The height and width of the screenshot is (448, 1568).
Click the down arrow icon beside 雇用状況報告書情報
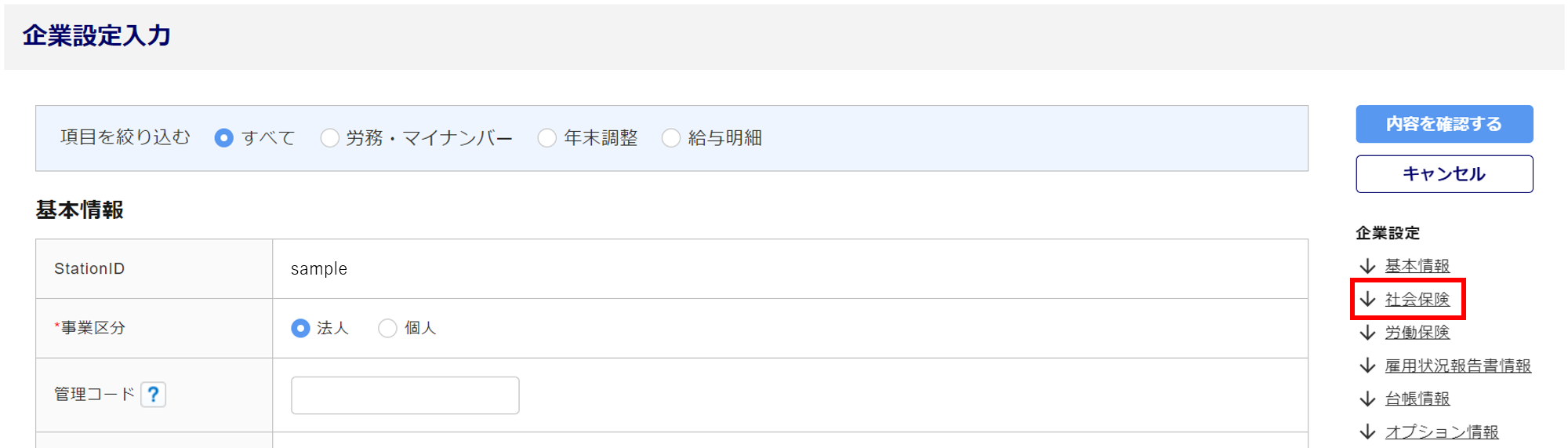tap(1368, 366)
